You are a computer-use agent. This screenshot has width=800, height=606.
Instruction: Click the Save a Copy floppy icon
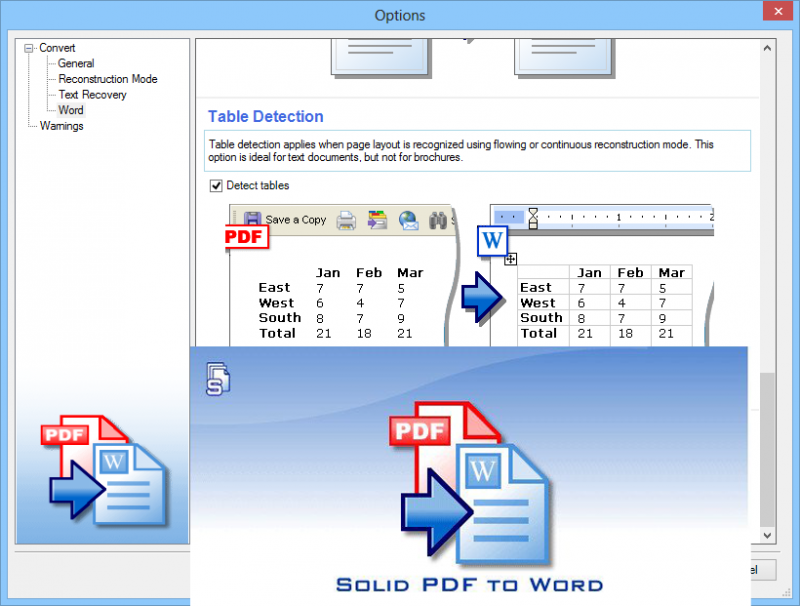[253, 219]
